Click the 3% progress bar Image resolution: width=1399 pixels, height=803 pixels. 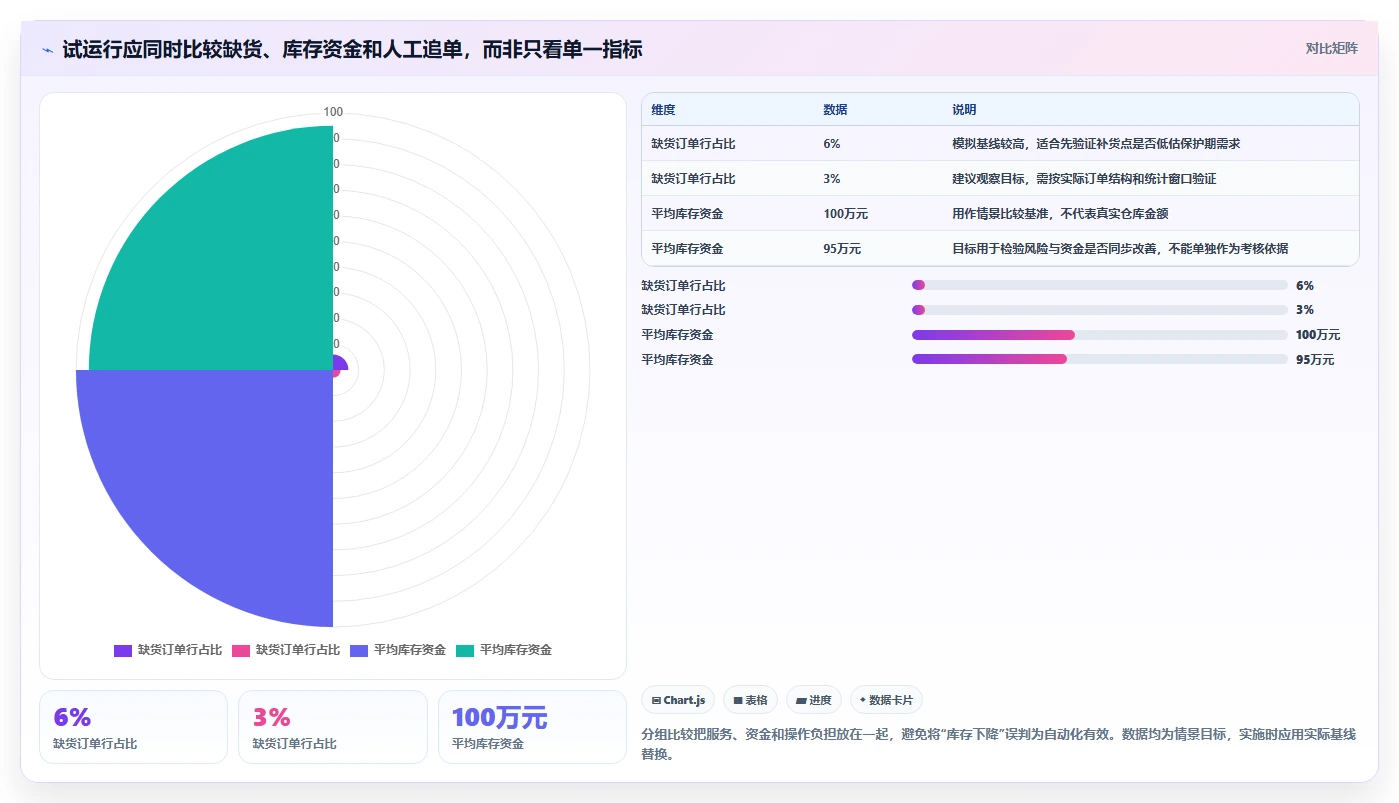[x=1100, y=310]
